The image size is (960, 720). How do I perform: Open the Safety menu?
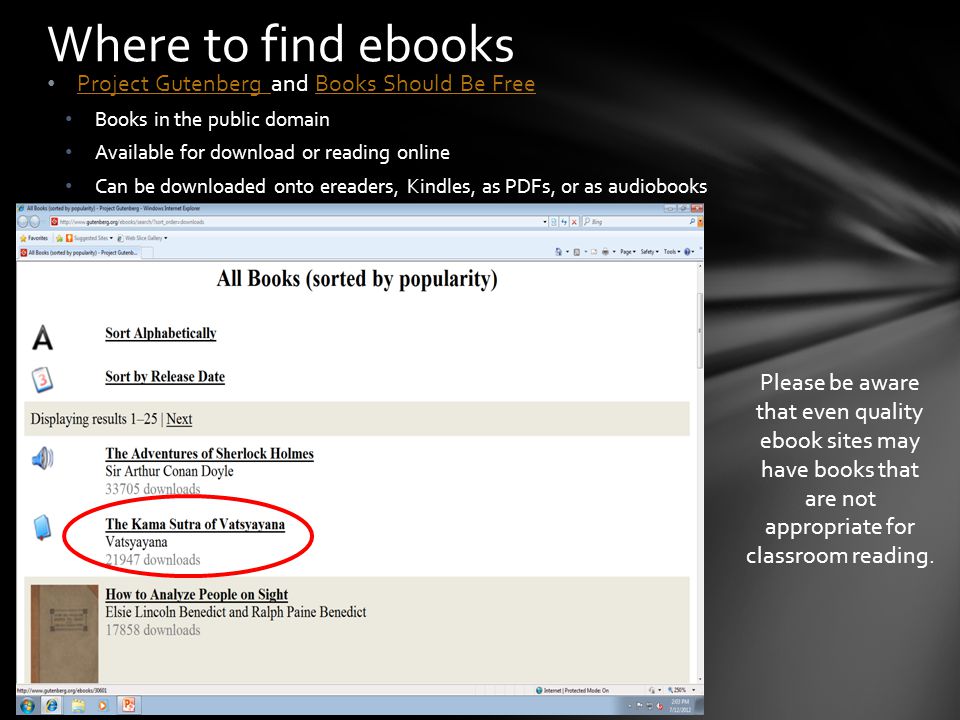coord(650,252)
